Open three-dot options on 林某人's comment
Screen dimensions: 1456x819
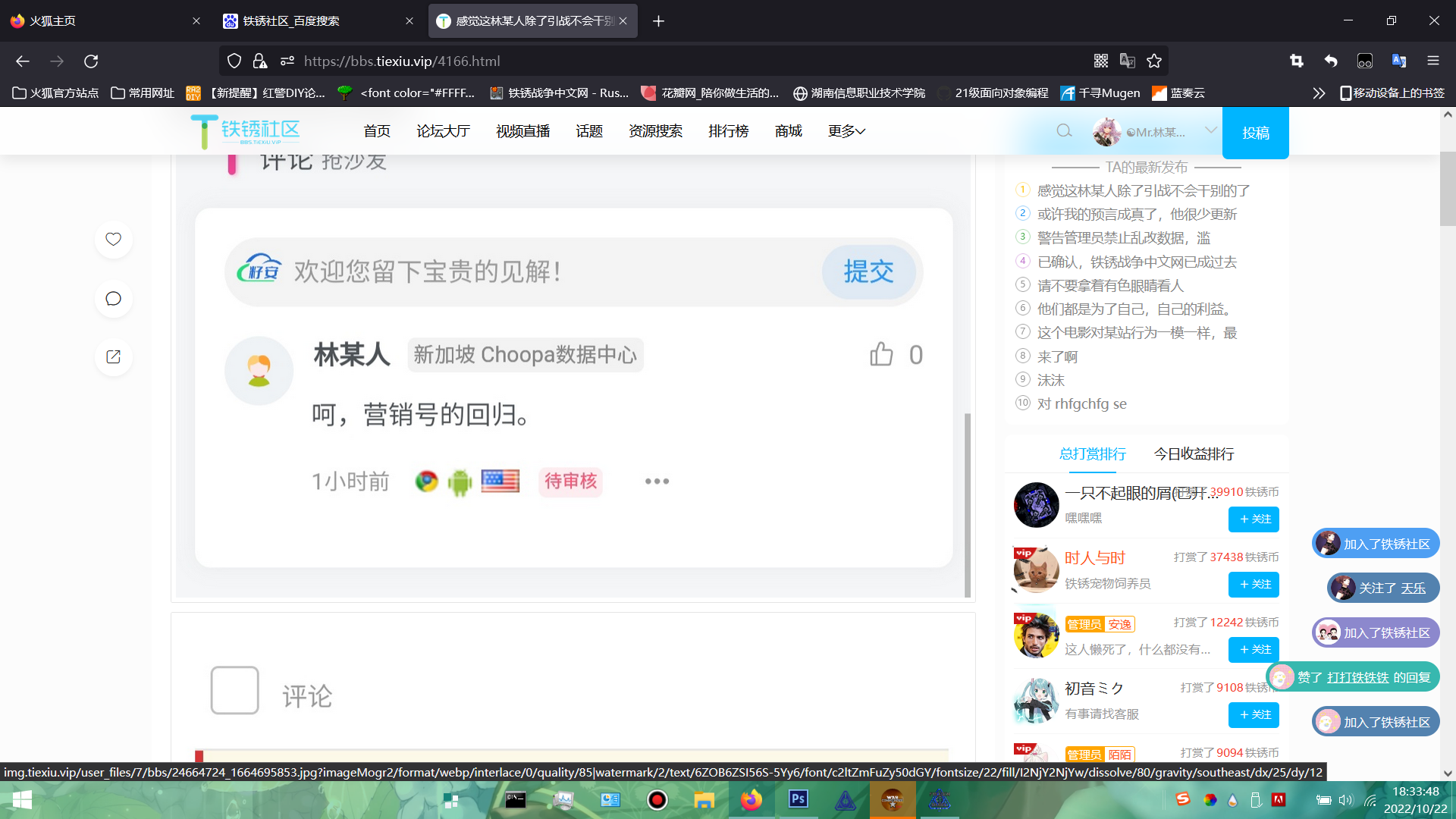point(657,481)
